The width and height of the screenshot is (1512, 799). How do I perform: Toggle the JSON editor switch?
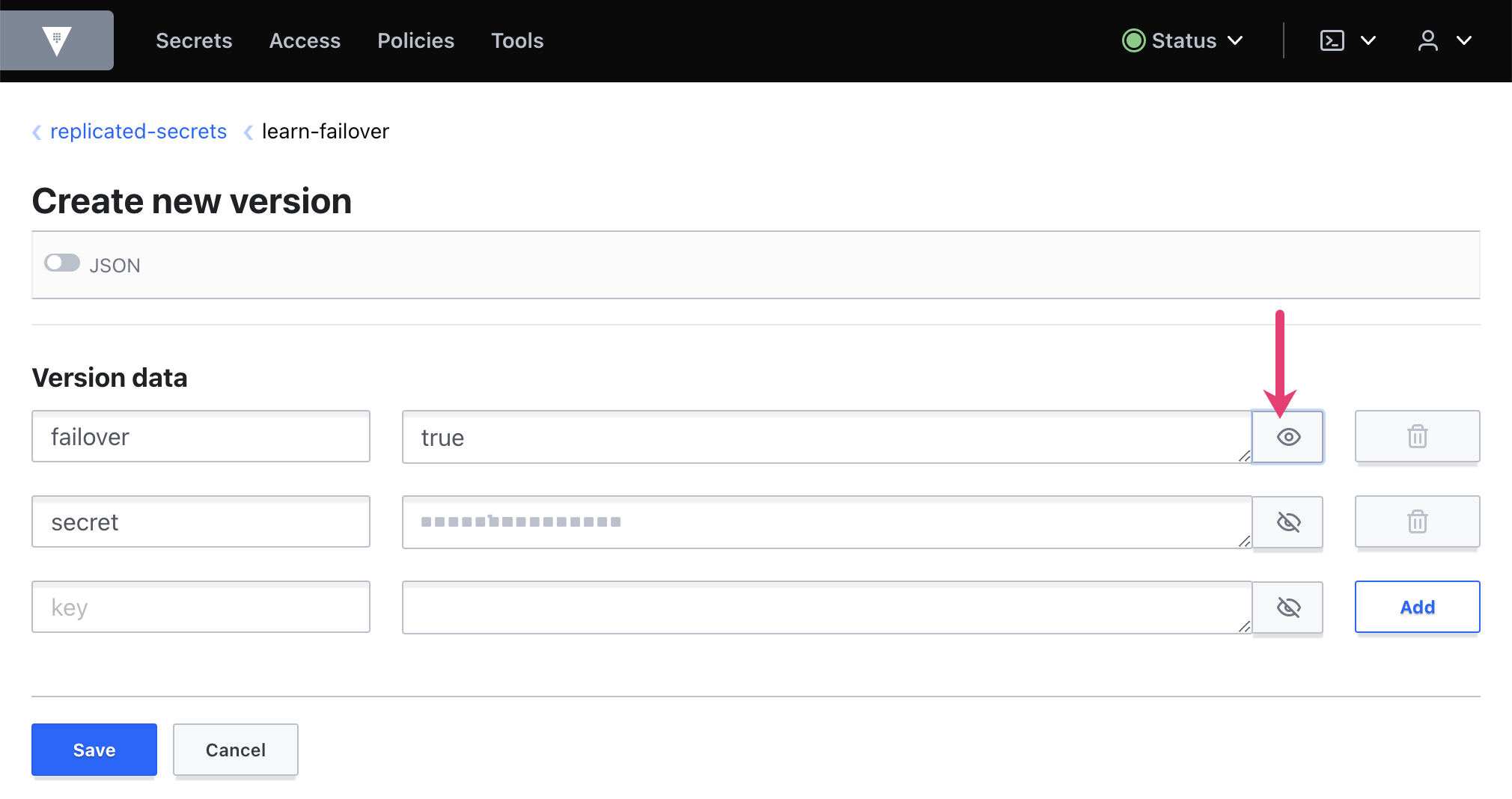coord(62,263)
